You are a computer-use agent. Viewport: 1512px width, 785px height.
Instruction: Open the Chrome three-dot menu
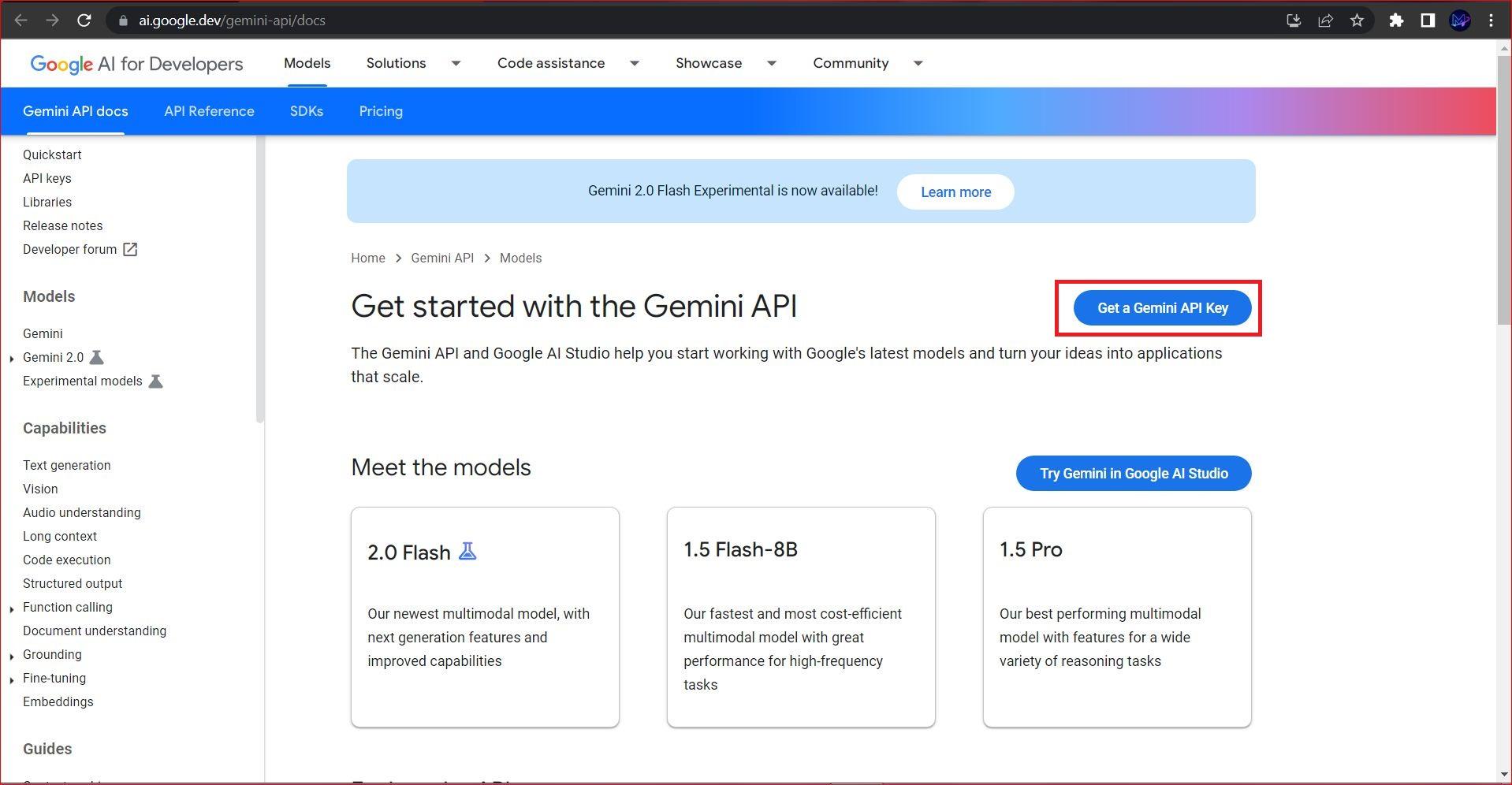pos(1491,20)
